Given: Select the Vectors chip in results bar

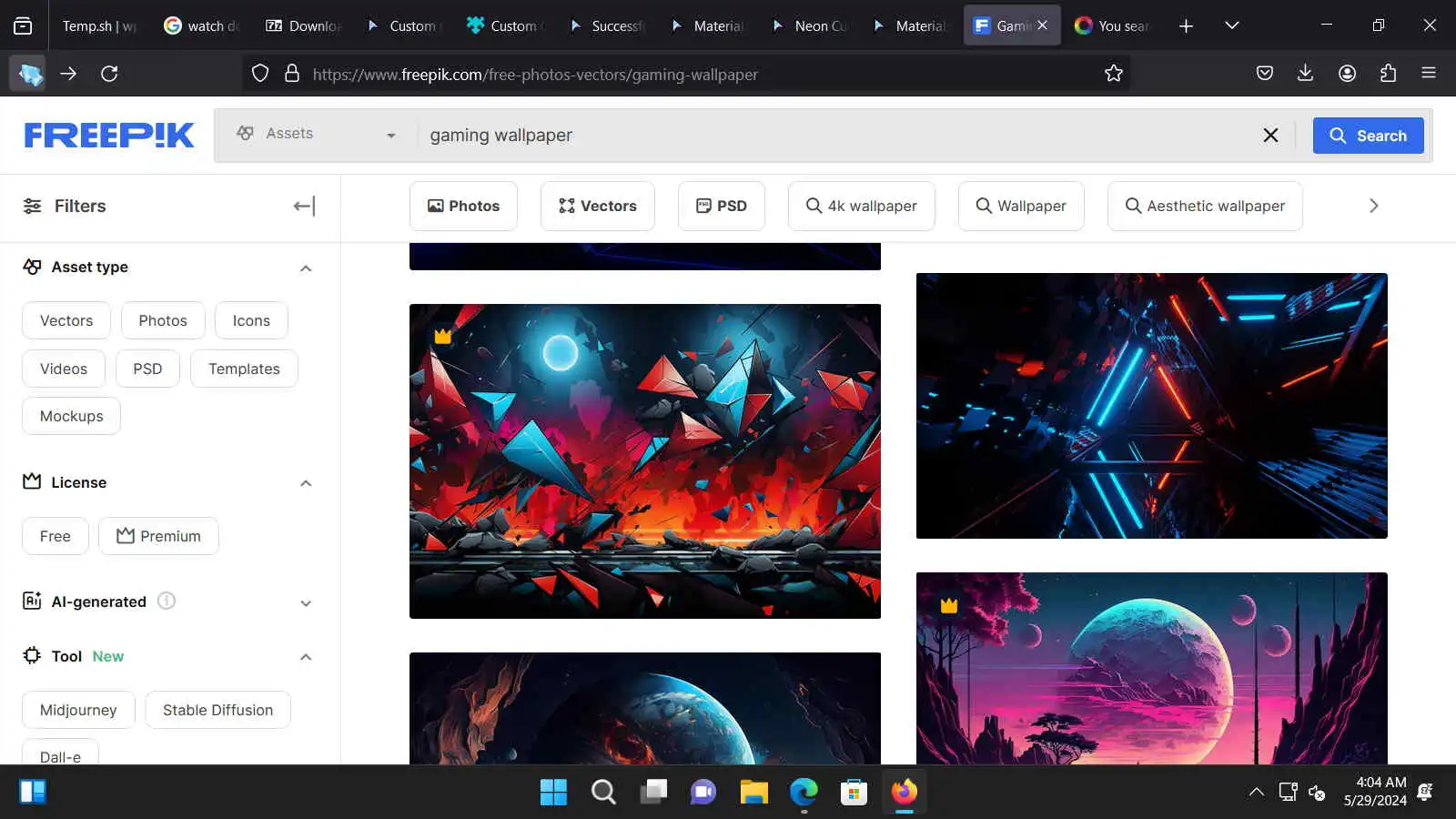Looking at the screenshot, I should [597, 206].
